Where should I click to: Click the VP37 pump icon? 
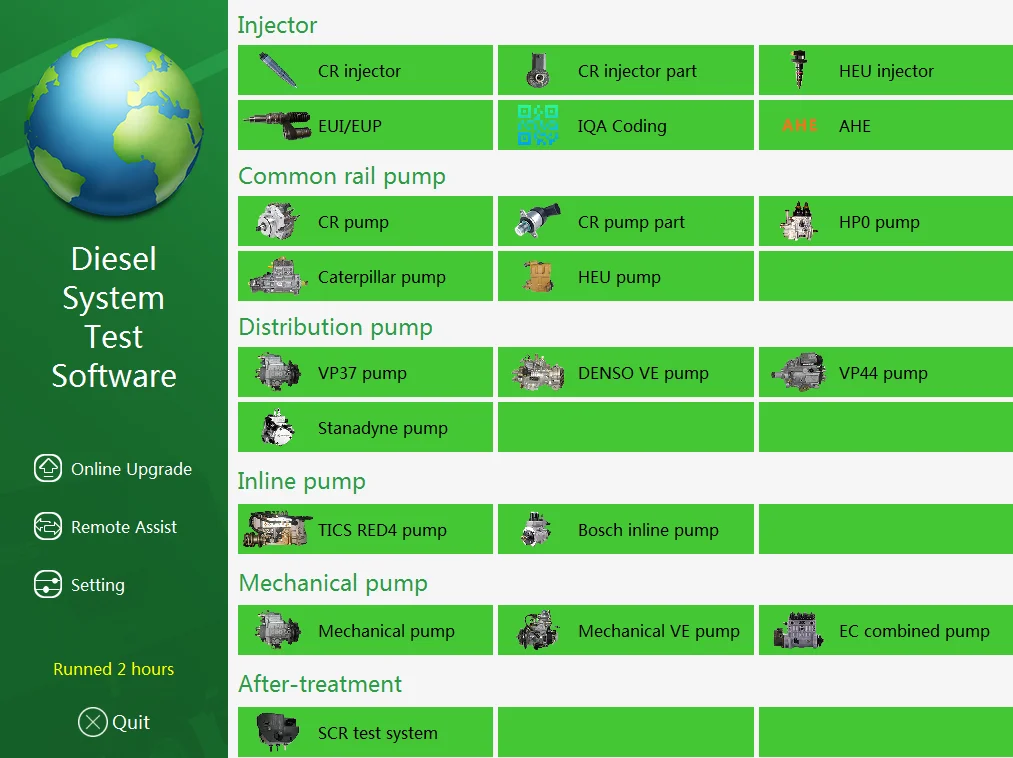(x=278, y=372)
